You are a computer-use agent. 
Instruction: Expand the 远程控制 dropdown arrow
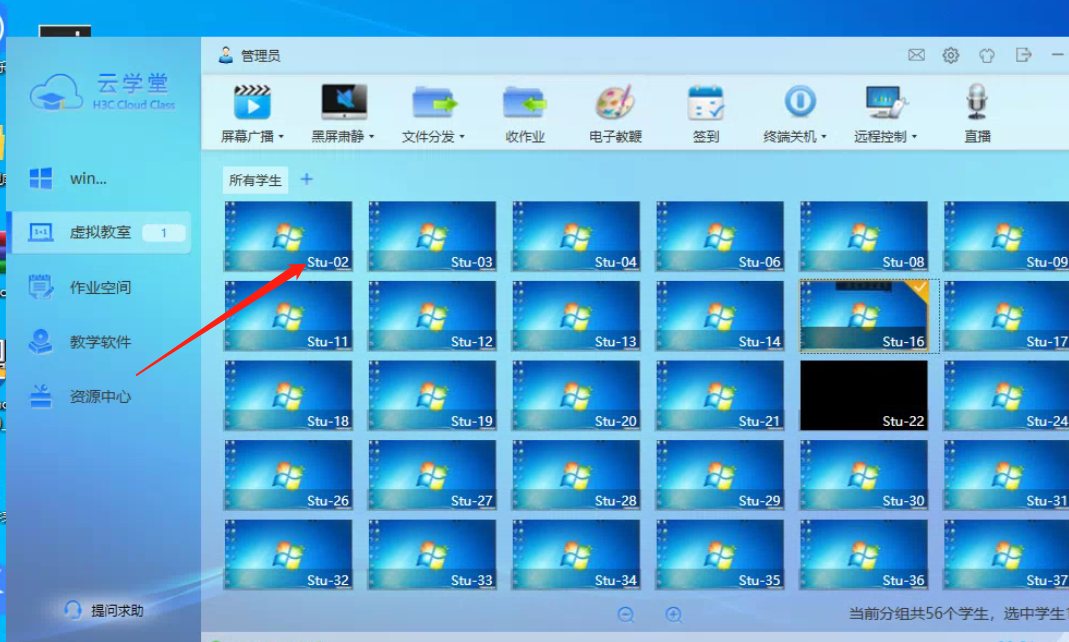pyautogui.click(x=914, y=137)
